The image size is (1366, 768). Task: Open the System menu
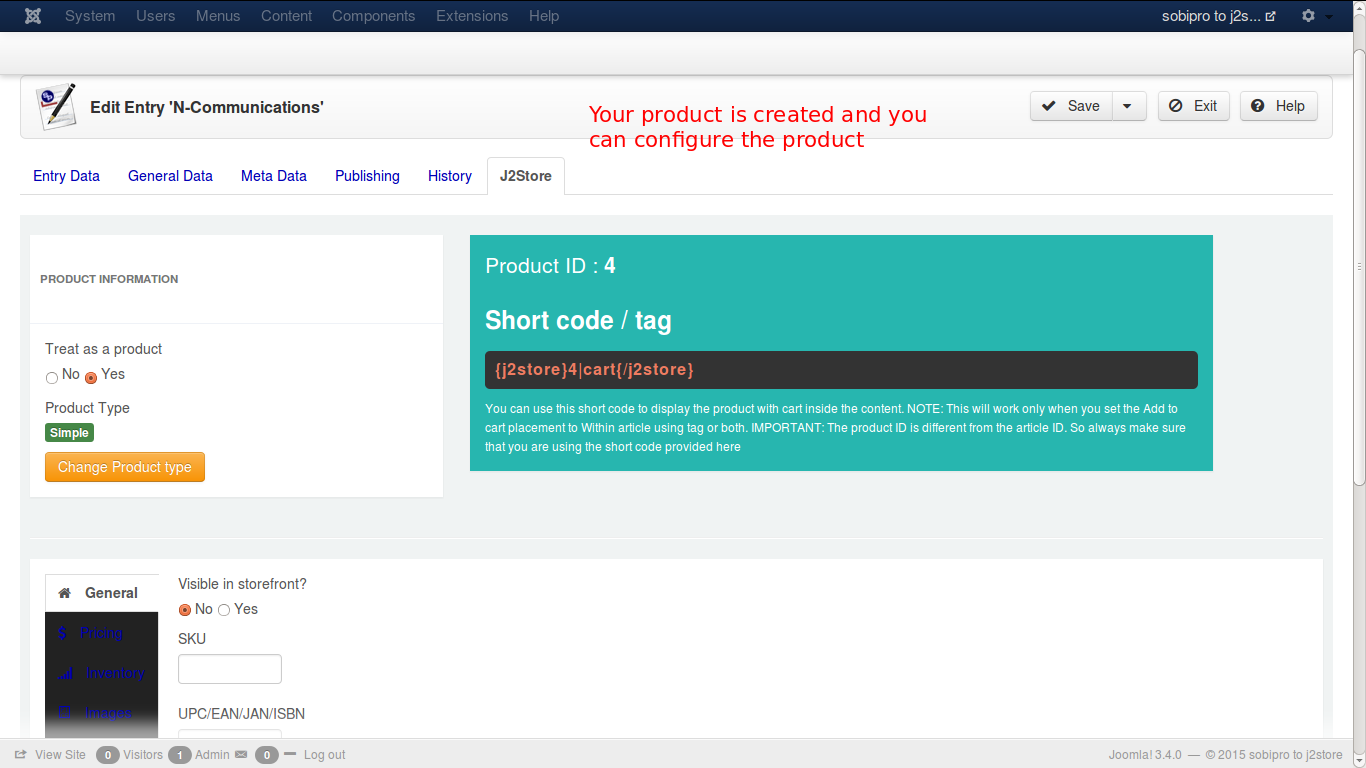click(x=90, y=16)
